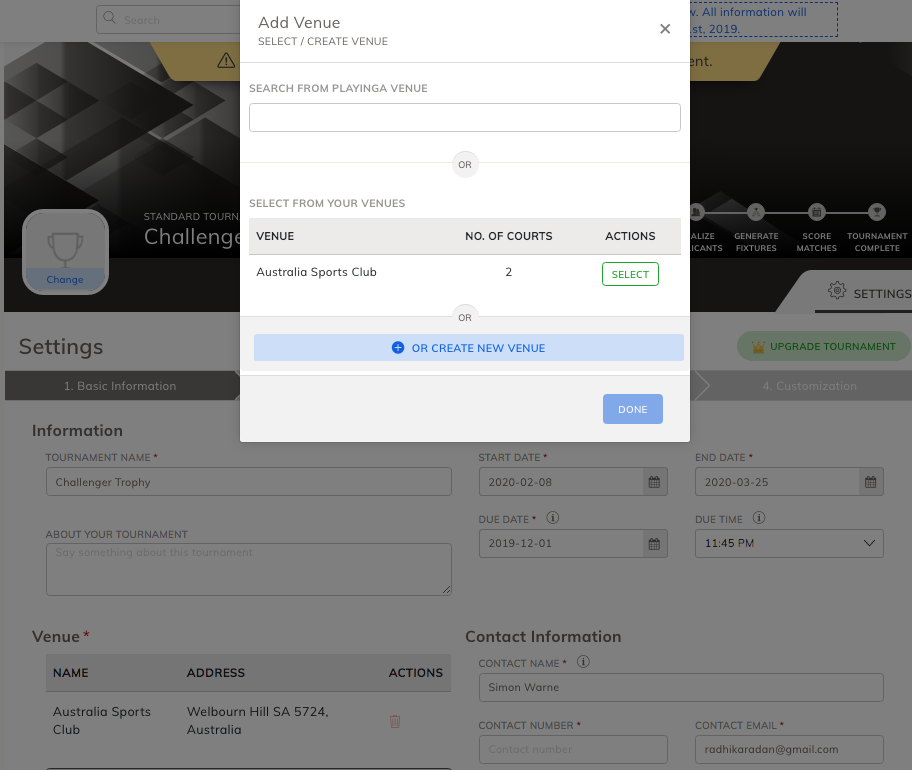Screen dimensions: 912x770
Task: Click the crown icon on Upgrade Tournament
Action: click(x=758, y=347)
